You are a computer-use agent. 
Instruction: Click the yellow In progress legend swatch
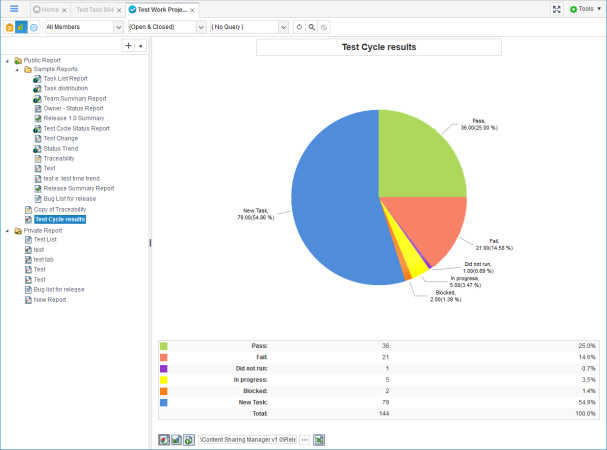(x=164, y=380)
